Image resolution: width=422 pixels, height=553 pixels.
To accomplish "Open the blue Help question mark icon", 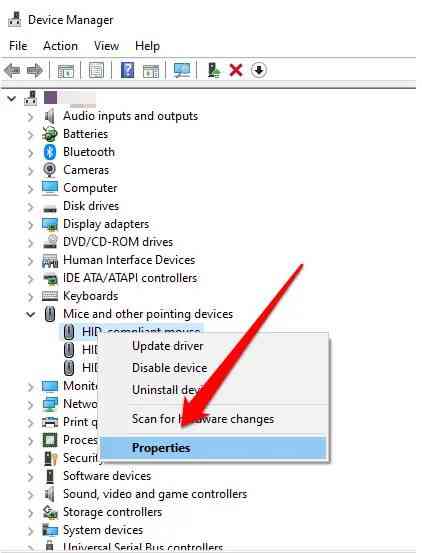I will click(x=127, y=70).
